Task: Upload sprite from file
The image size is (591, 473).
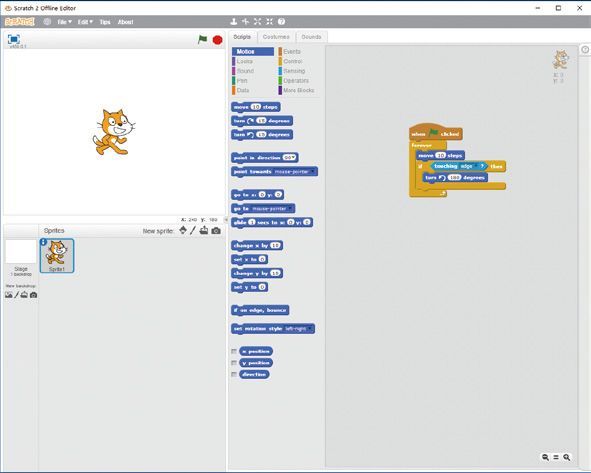Action: [204, 230]
